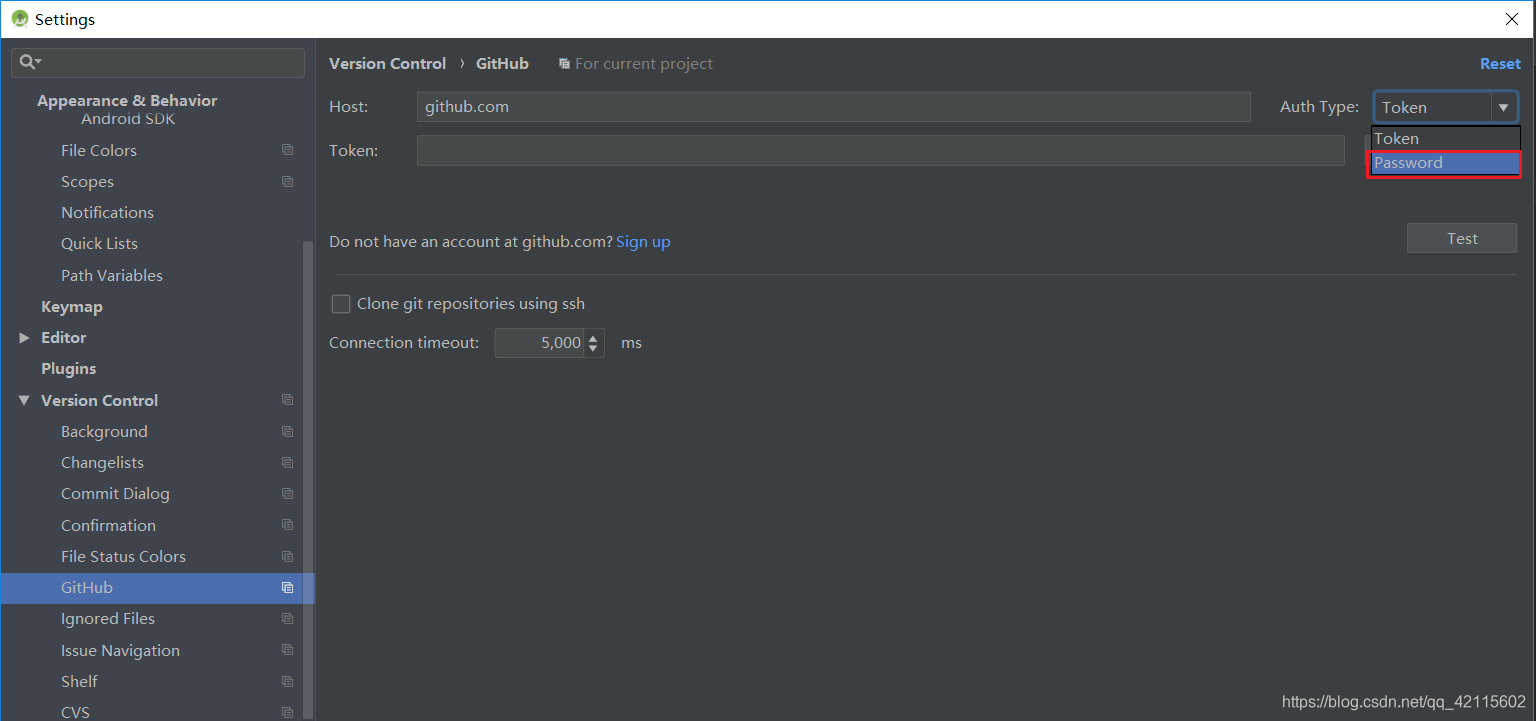Click the project-scope icon beside Version Control
Screen dimensions: 1536x721
click(x=288, y=400)
